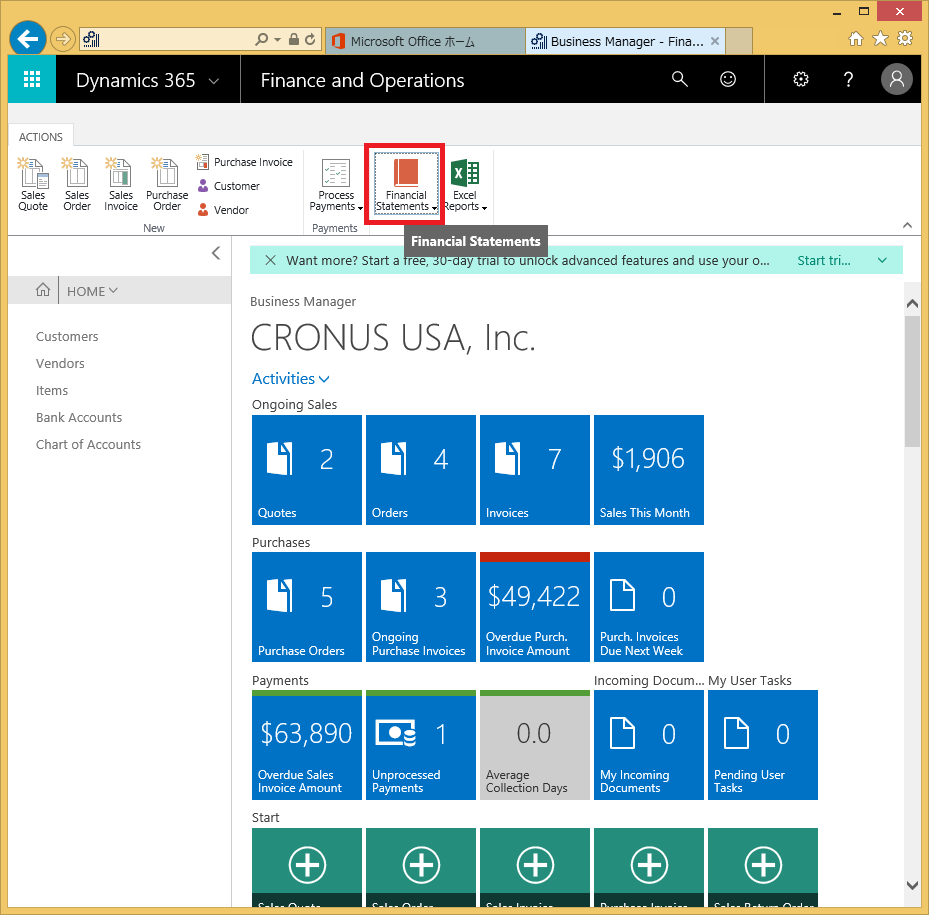The image size is (929, 915).
Task: Collapse the left navigation pane
Action: coord(216,253)
